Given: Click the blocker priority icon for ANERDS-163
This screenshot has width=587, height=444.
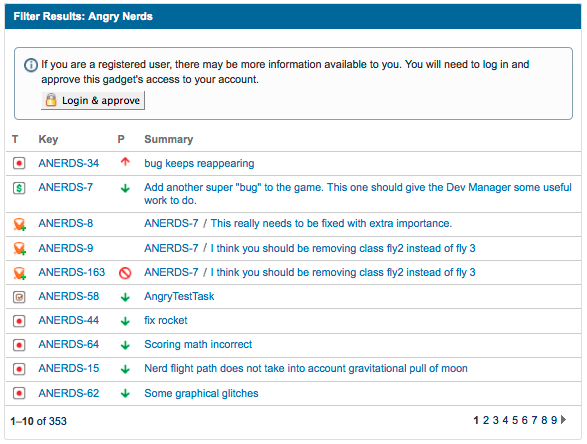Looking at the screenshot, I should (125, 273).
